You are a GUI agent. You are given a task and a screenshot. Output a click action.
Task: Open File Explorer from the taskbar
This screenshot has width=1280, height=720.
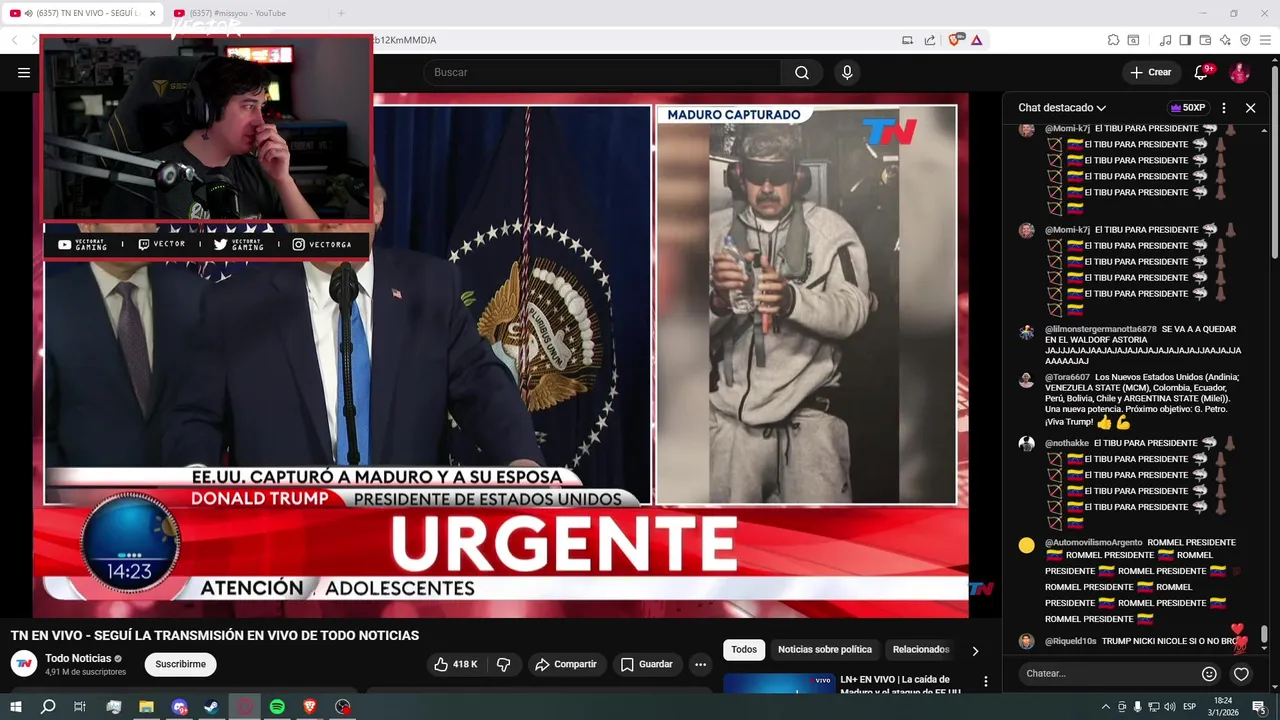146,707
